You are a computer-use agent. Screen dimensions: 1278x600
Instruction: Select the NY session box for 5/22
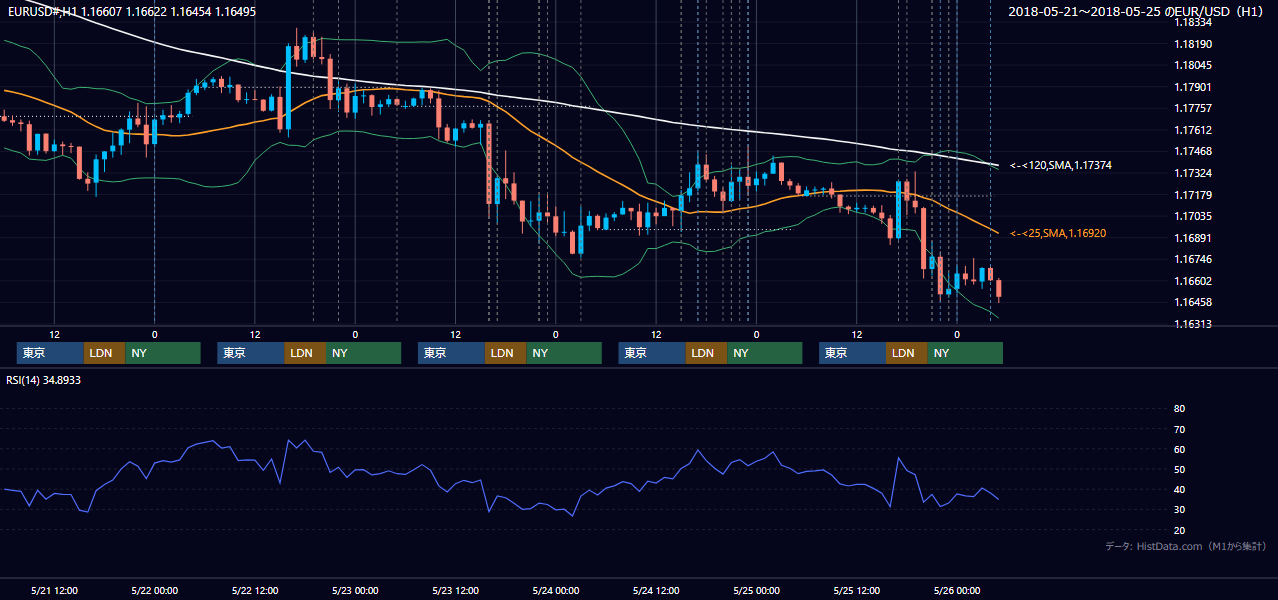click(x=364, y=353)
